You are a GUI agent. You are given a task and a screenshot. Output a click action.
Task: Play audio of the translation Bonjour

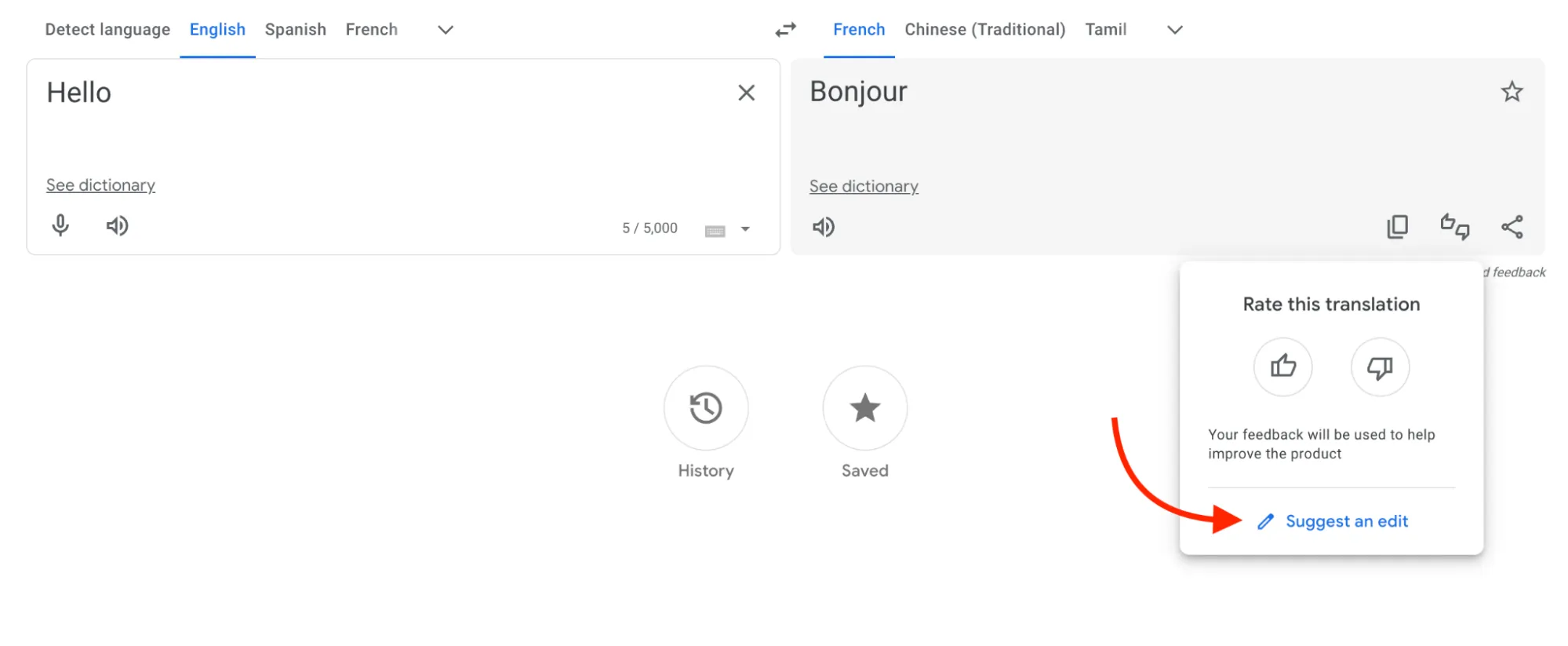[x=824, y=227]
